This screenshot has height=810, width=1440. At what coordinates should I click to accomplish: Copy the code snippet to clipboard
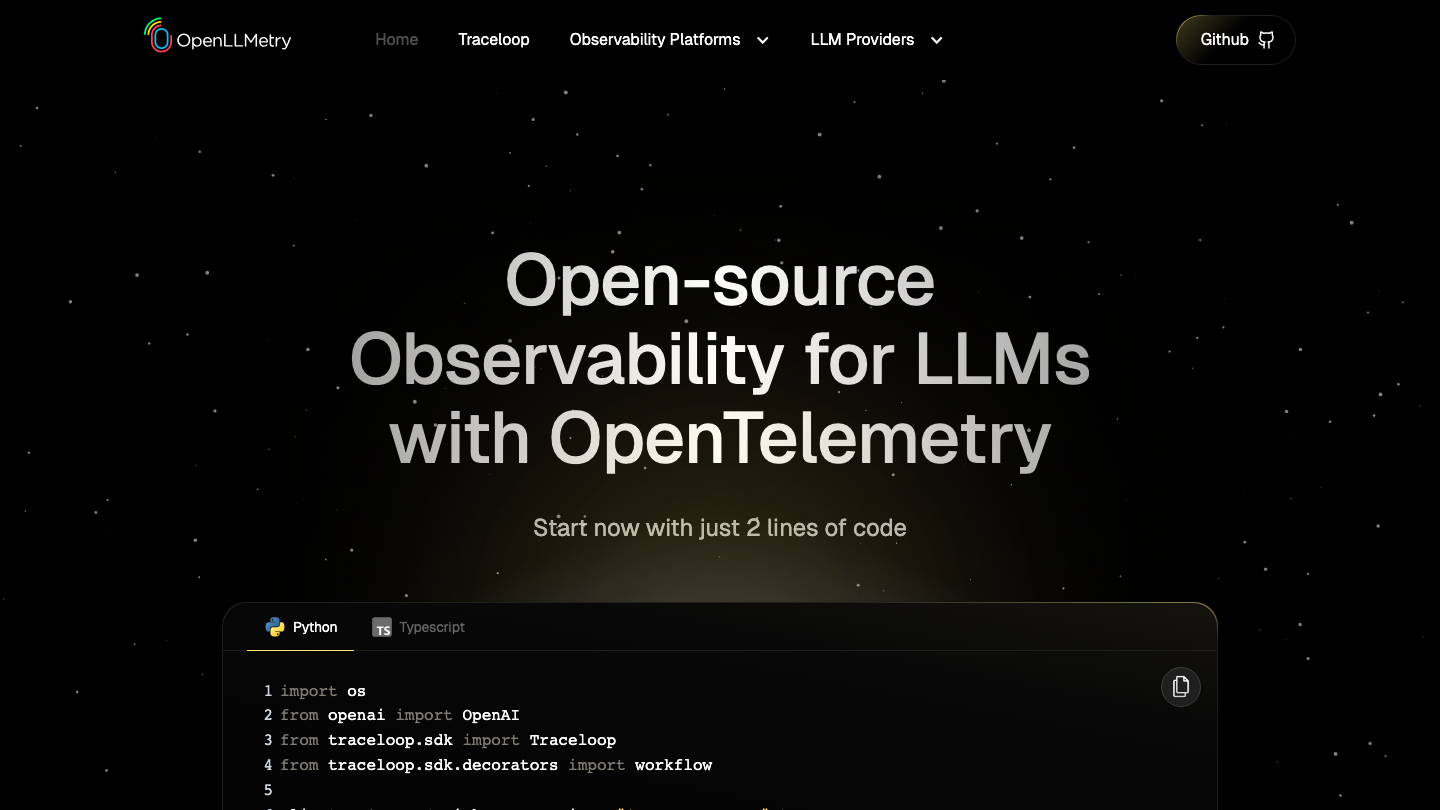pyautogui.click(x=1181, y=687)
